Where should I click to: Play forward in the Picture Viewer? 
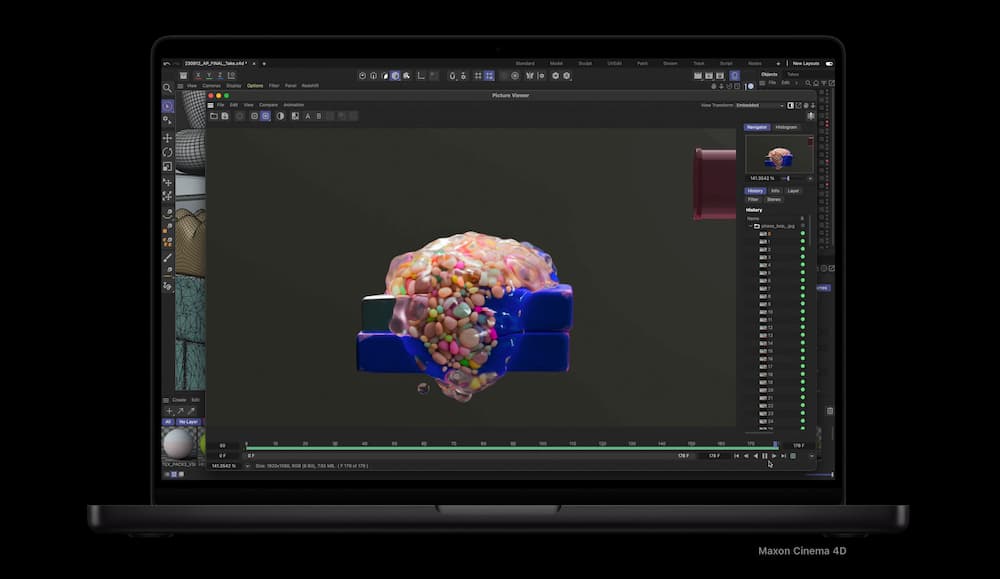click(774, 456)
